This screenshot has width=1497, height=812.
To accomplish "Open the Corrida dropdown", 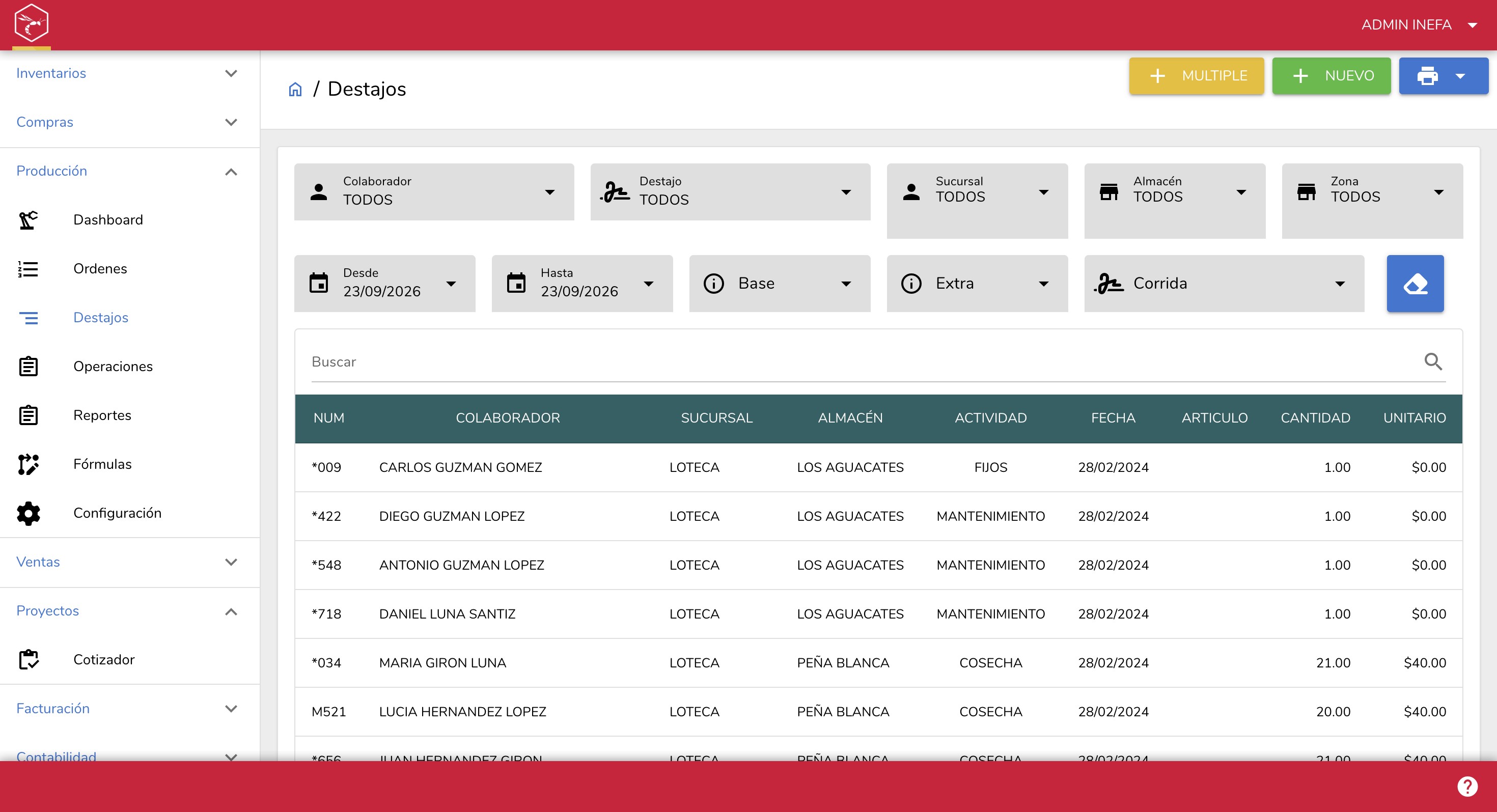I will pyautogui.click(x=1224, y=284).
